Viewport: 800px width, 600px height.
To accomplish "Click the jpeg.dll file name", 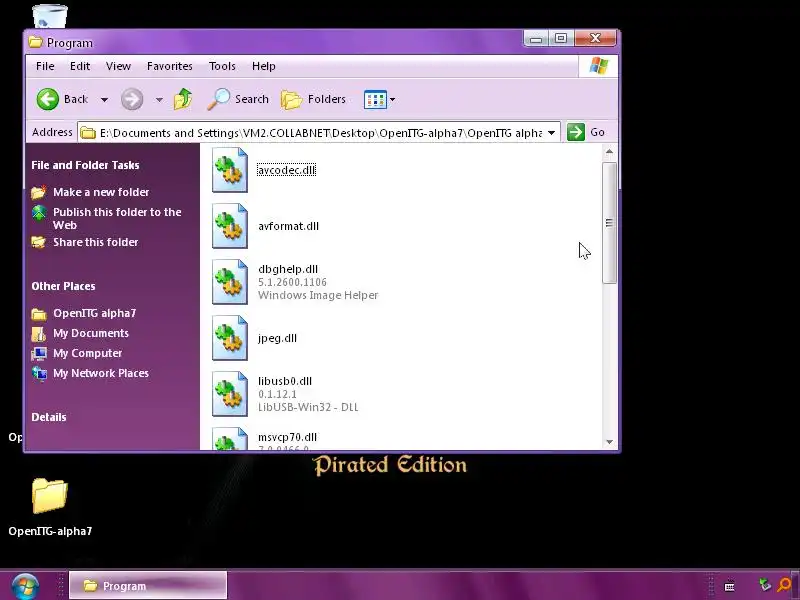I will [277, 338].
